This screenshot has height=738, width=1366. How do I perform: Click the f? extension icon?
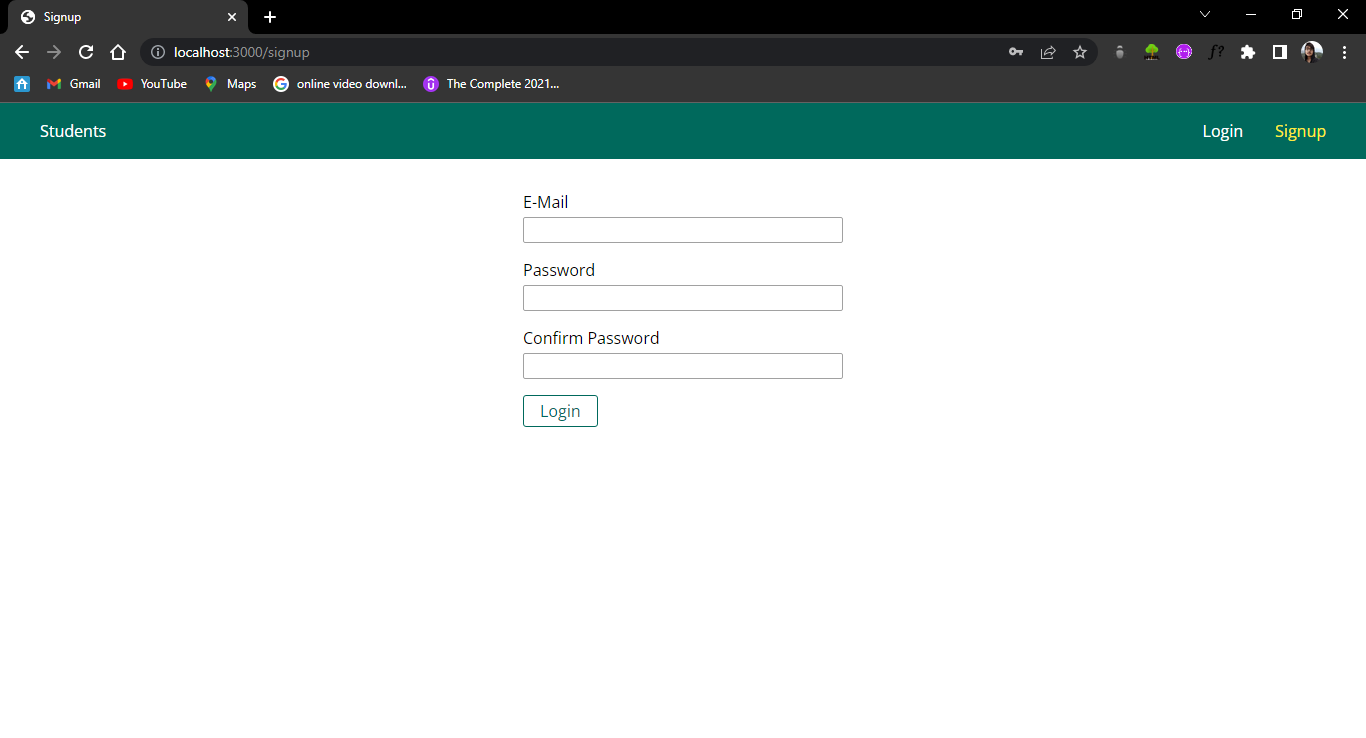click(1216, 52)
